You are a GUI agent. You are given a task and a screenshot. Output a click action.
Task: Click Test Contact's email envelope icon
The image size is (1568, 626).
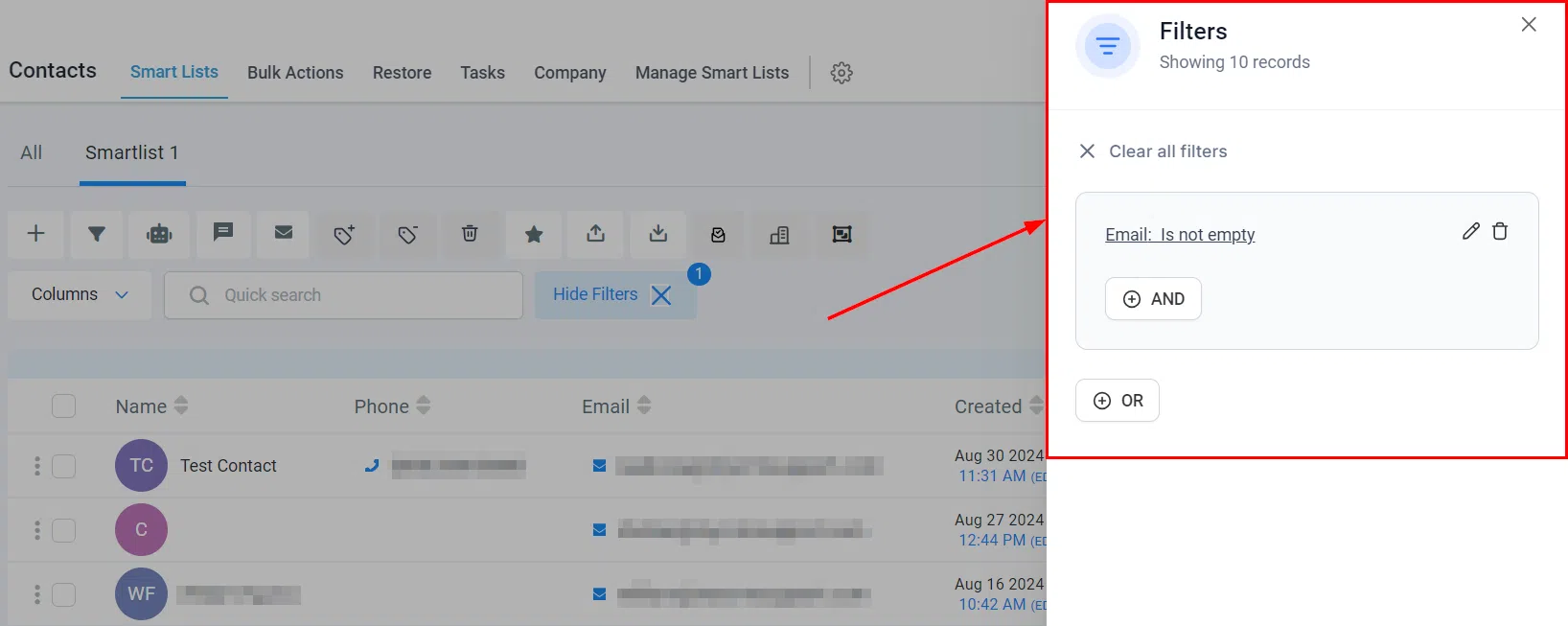(x=599, y=466)
